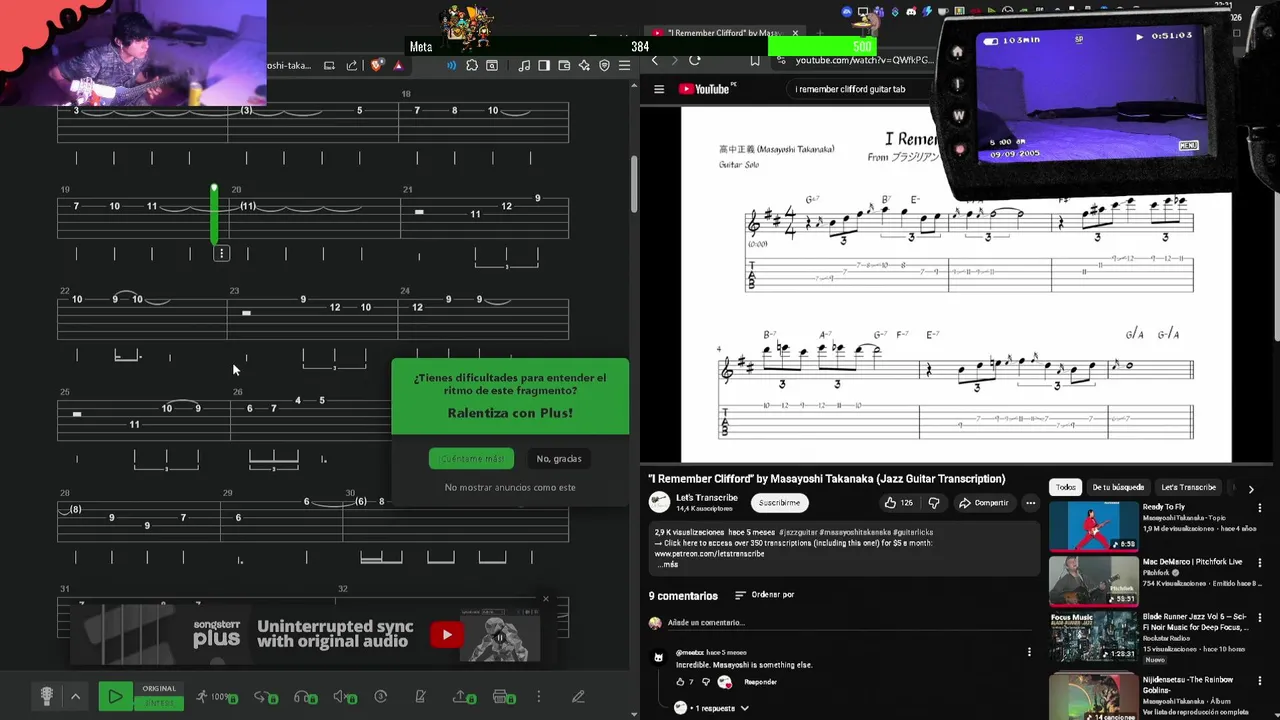Enable the count-in control
Screen dimensions: 1280x720
pyautogui.click(x=380, y=697)
